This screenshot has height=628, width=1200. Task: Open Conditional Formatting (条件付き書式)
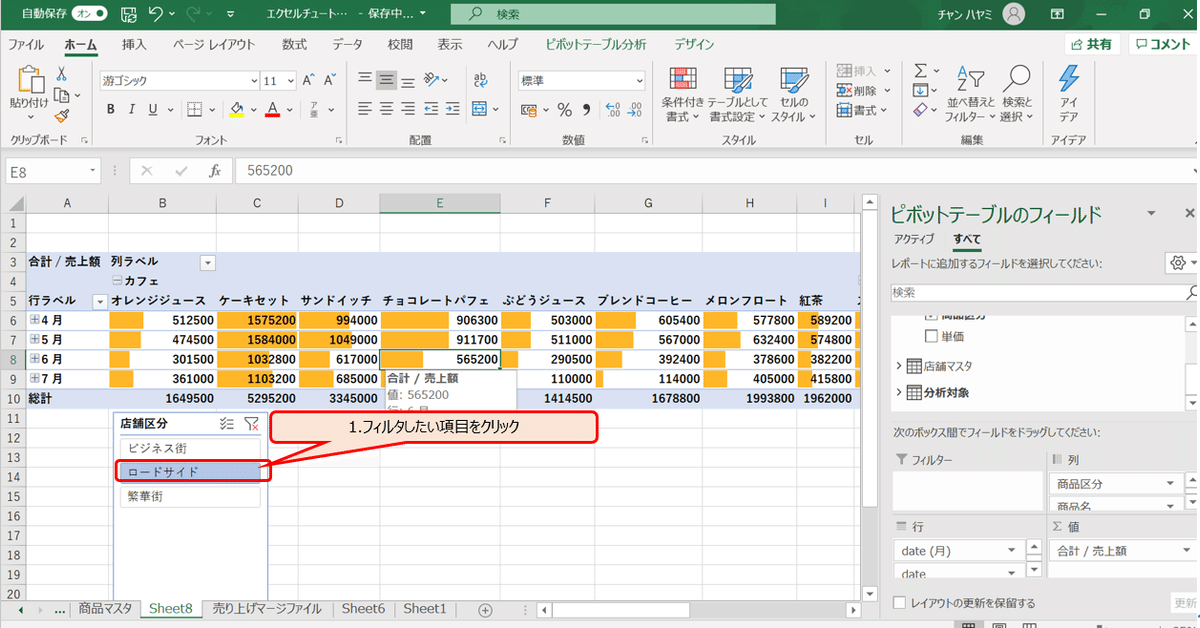pyautogui.click(x=682, y=96)
